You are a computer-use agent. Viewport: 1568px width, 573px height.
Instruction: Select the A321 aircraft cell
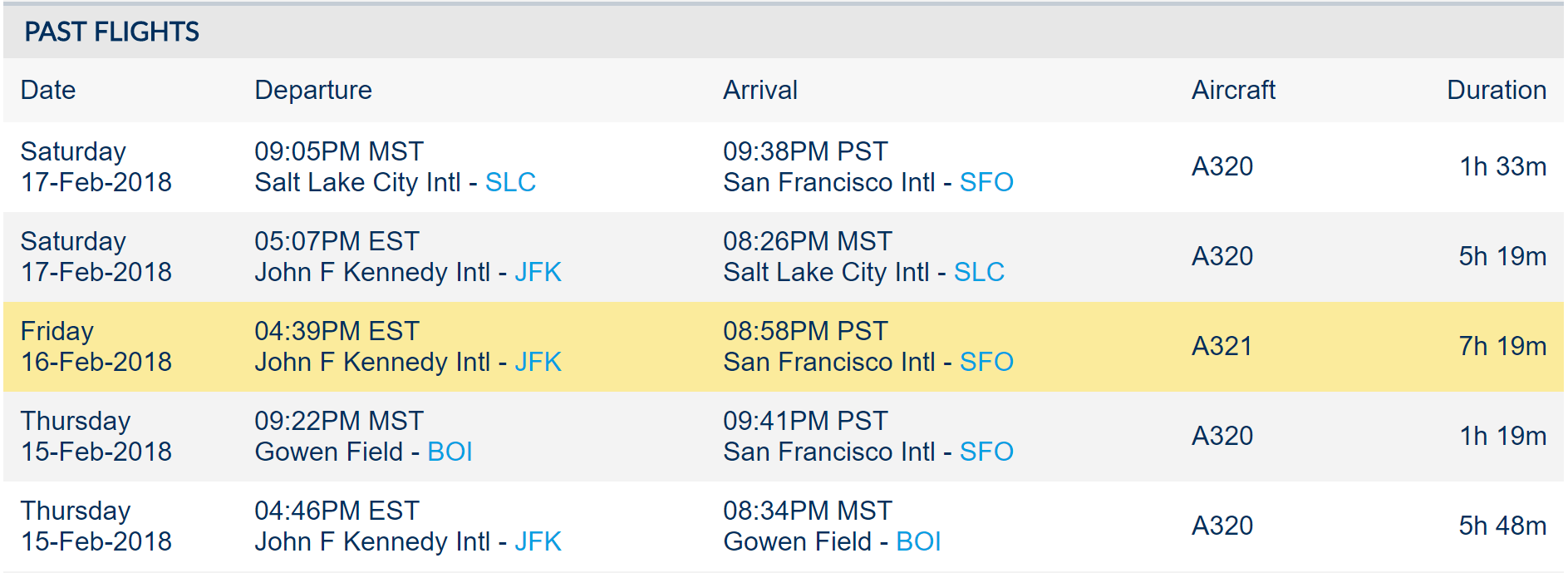[x=1221, y=346]
